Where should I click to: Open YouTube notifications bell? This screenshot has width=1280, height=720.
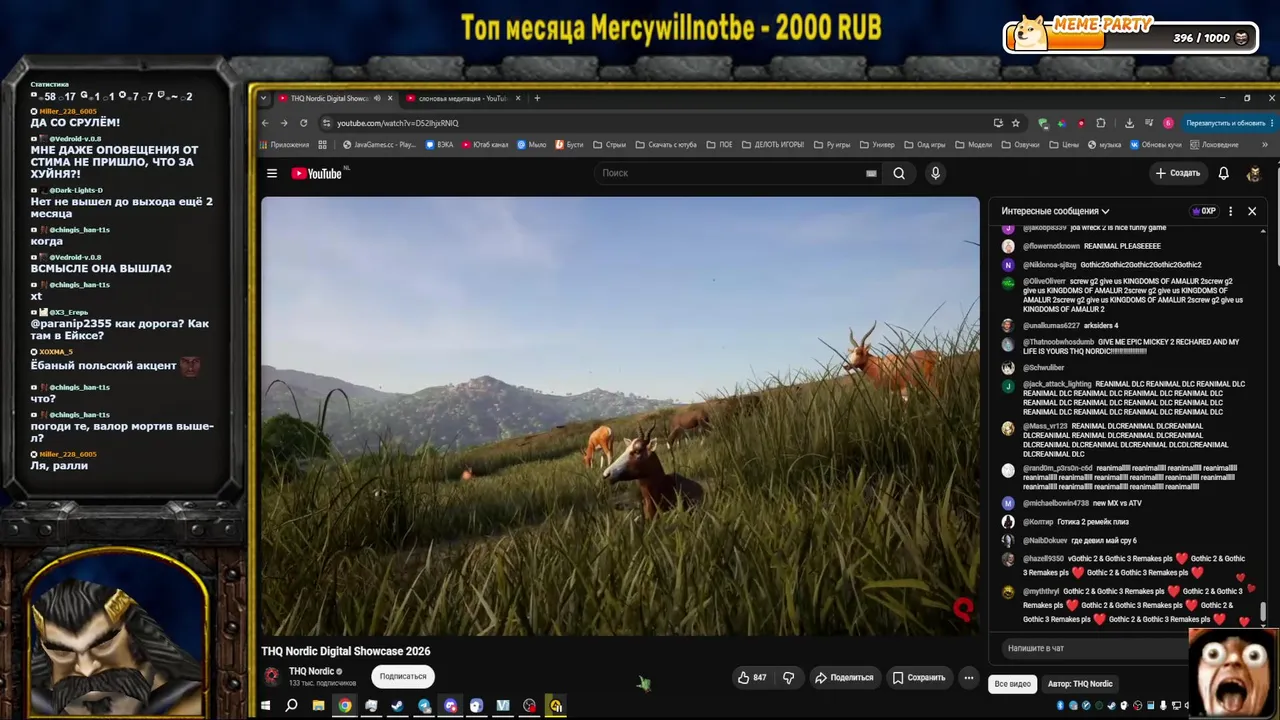(1223, 173)
